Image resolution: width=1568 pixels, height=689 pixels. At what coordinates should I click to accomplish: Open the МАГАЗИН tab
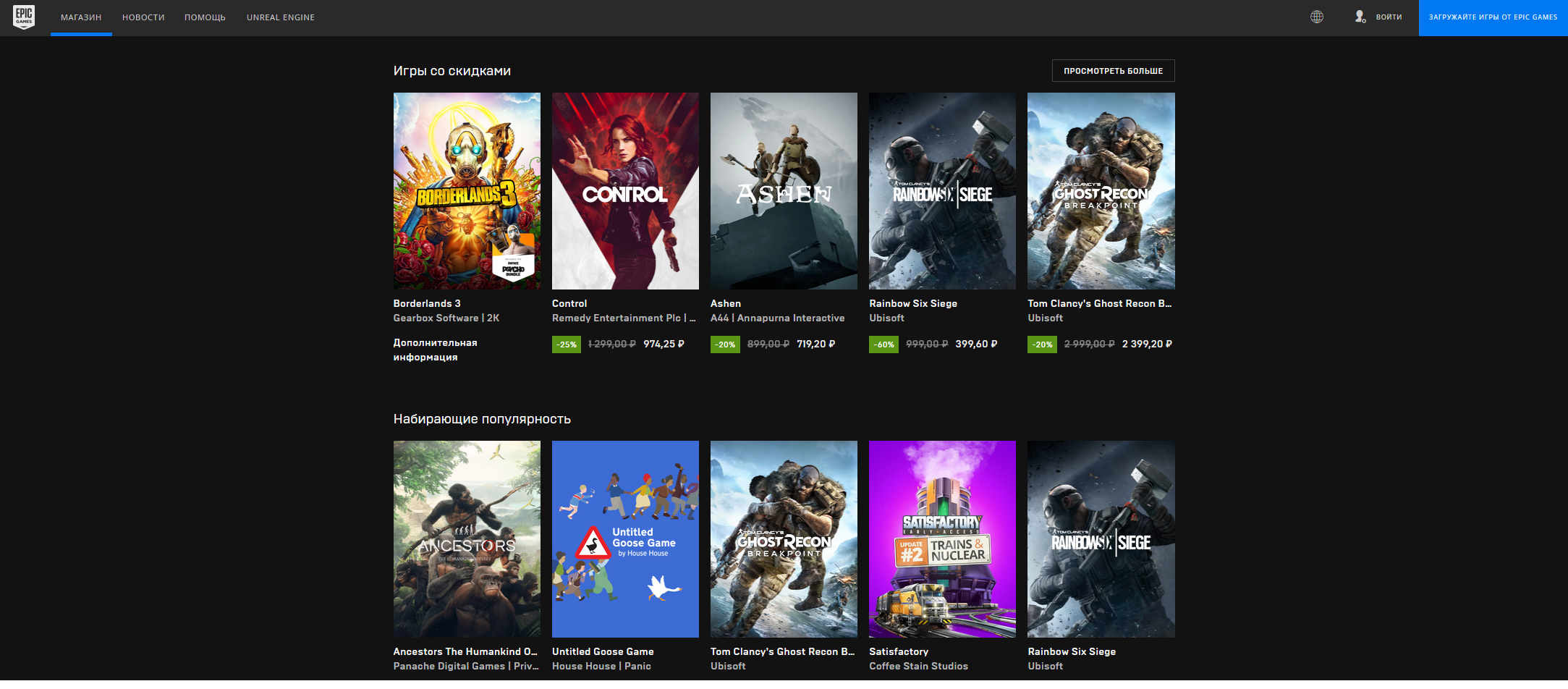click(81, 17)
